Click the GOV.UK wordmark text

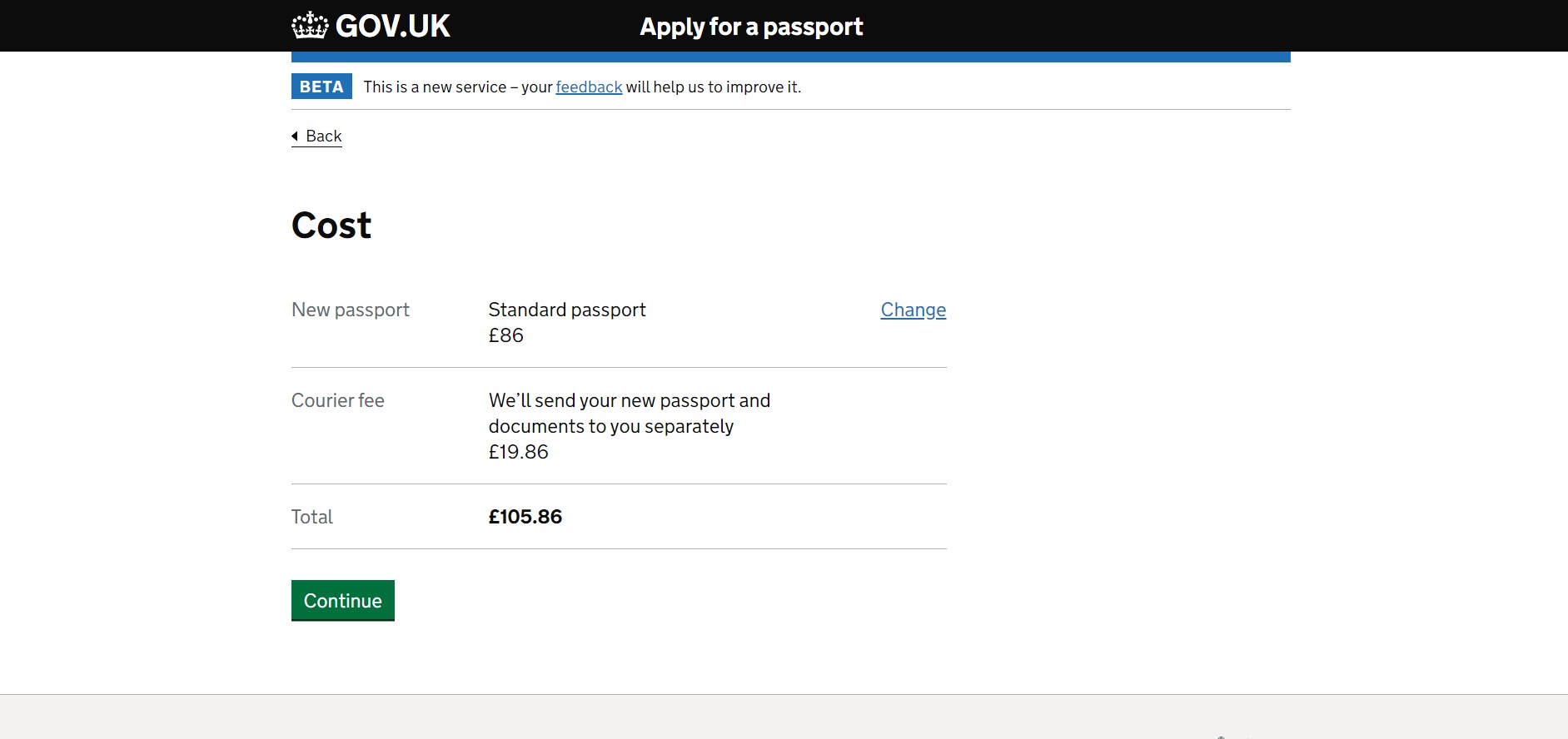click(x=392, y=27)
